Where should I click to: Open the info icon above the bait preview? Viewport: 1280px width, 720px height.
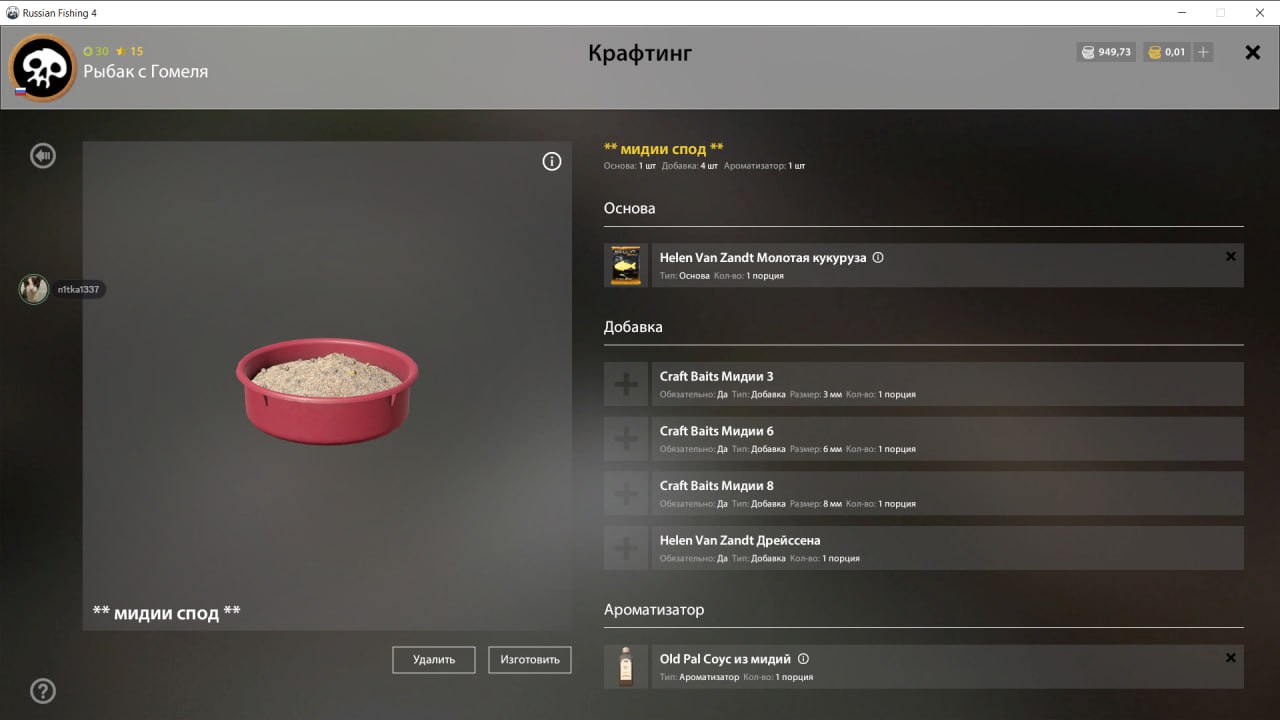[552, 161]
